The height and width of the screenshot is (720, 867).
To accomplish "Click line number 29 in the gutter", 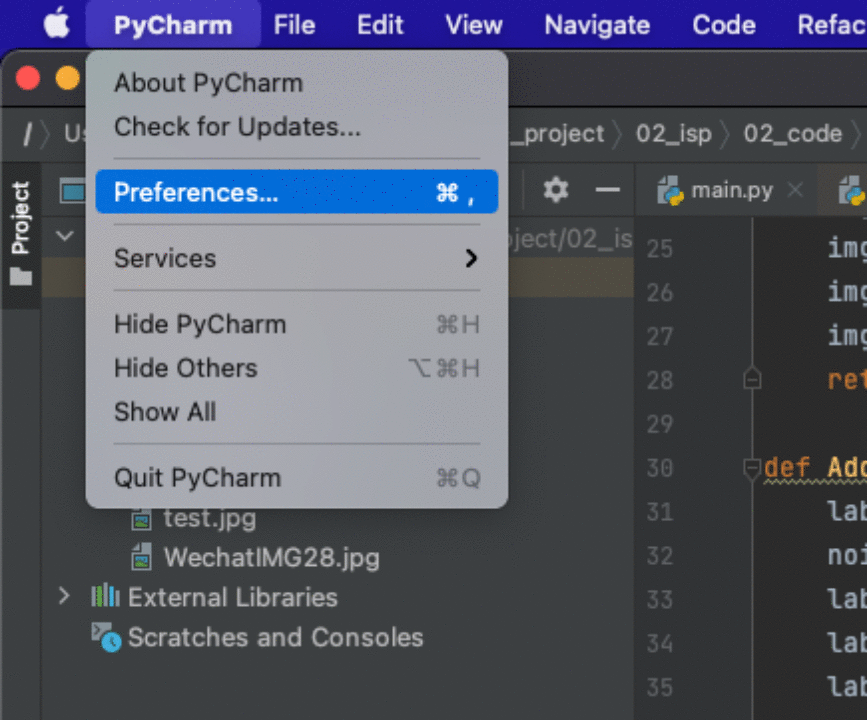I will click(x=660, y=424).
